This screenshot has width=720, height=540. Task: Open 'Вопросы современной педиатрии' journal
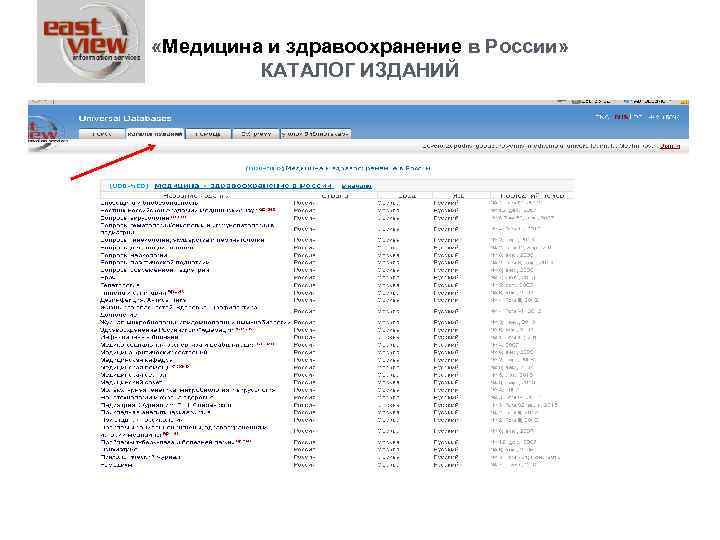(155, 270)
